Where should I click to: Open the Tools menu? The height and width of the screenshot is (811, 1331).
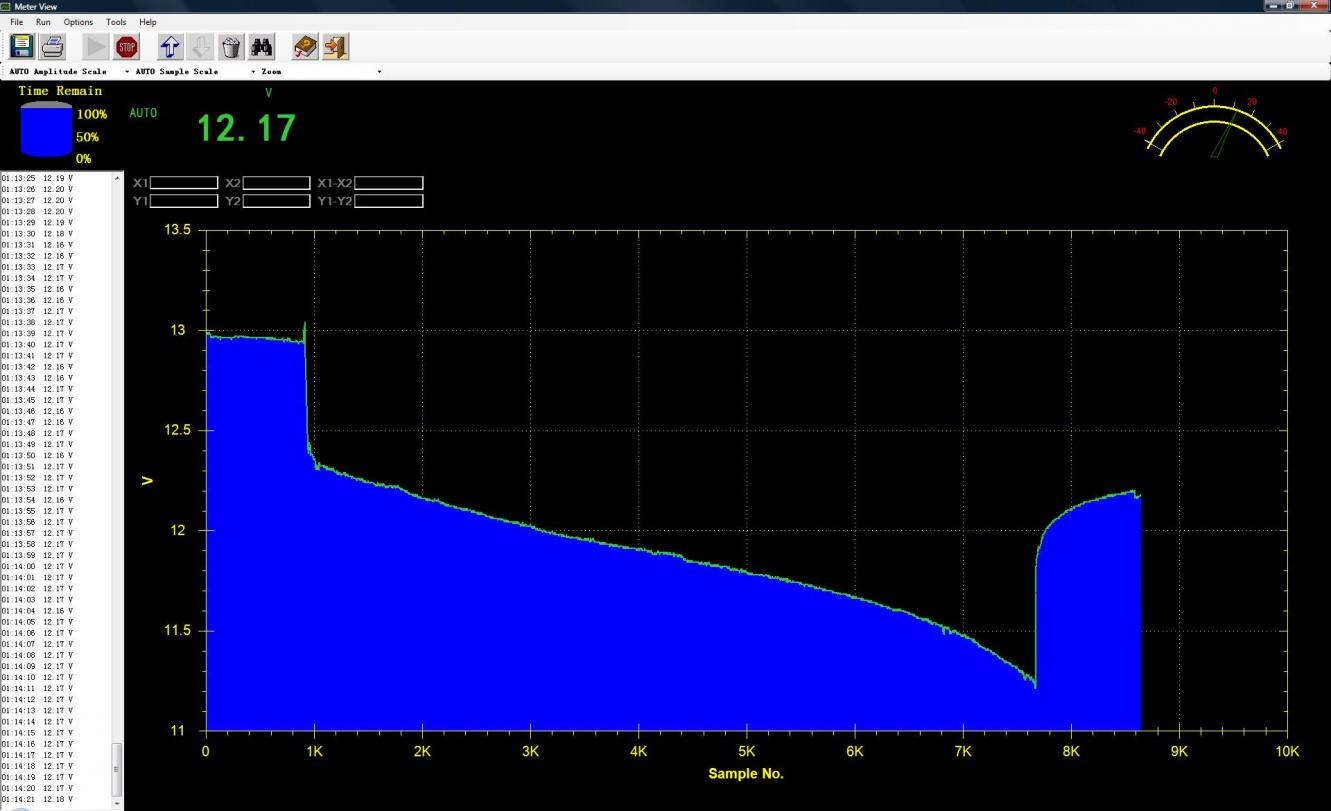pyautogui.click(x=116, y=22)
